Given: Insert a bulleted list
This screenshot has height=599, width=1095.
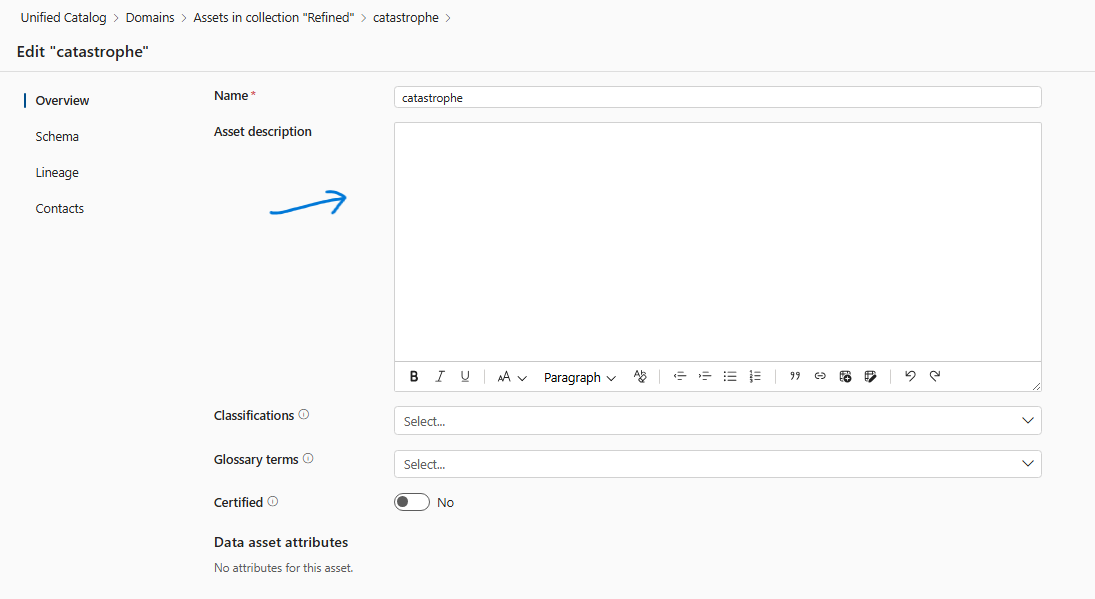Looking at the screenshot, I should click(x=730, y=376).
